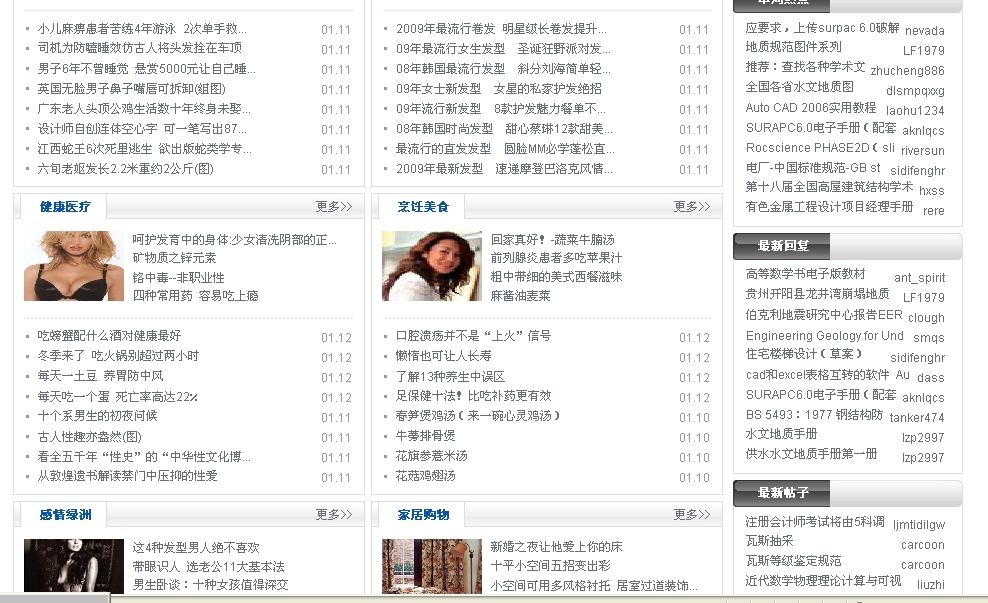Viewport: 988px width, 603px height.
Task: Select the 烹饪美食 section tab
Action: pyautogui.click(x=423, y=207)
